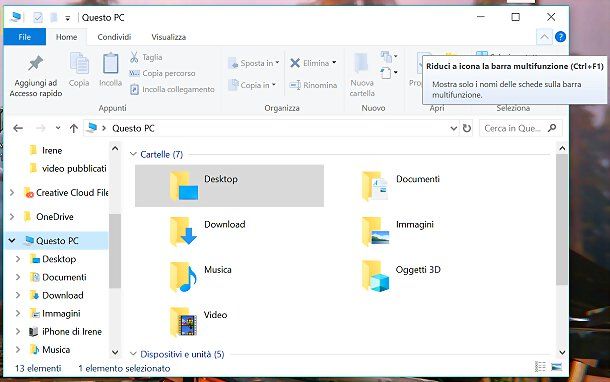Click main pane scroll down arrow

click(x=562, y=352)
